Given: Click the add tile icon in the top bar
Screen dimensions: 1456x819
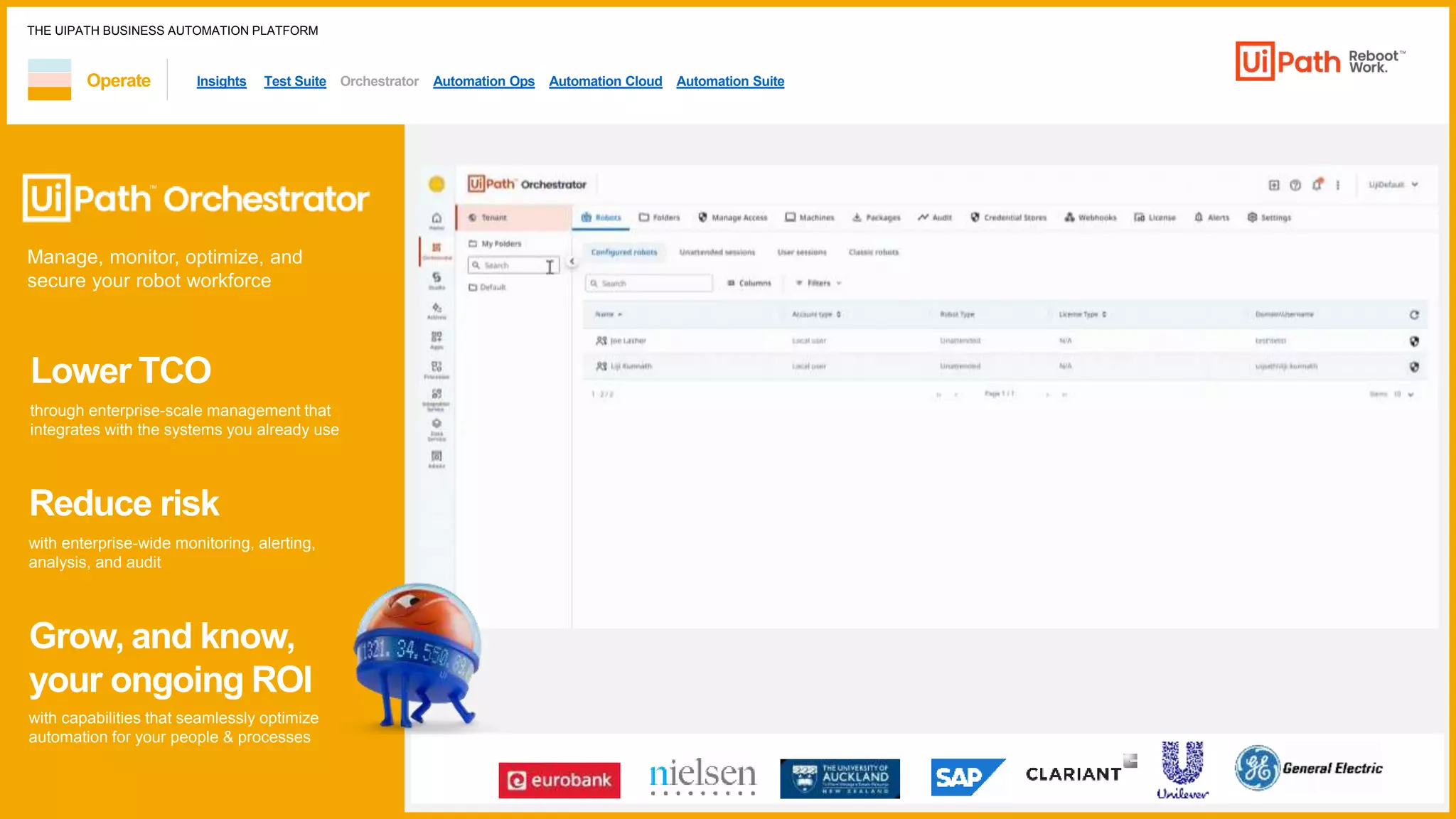Looking at the screenshot, I should pyautogui.click(x=1274, y=185).
